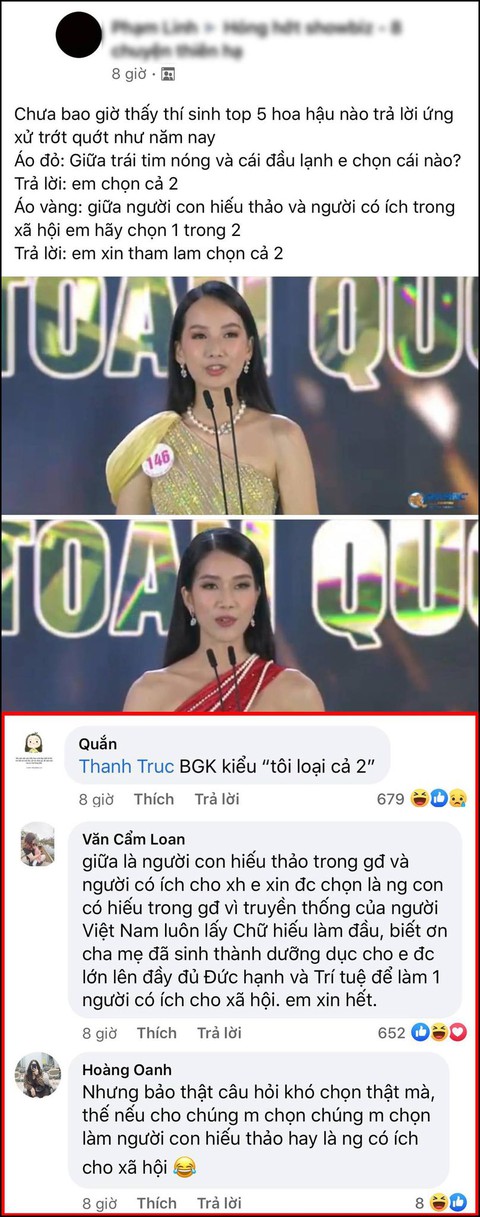This screenshot has width=480, height=1217.
Task: Open commenter name Văn Cẩm Loan
Action: point(134,837)
